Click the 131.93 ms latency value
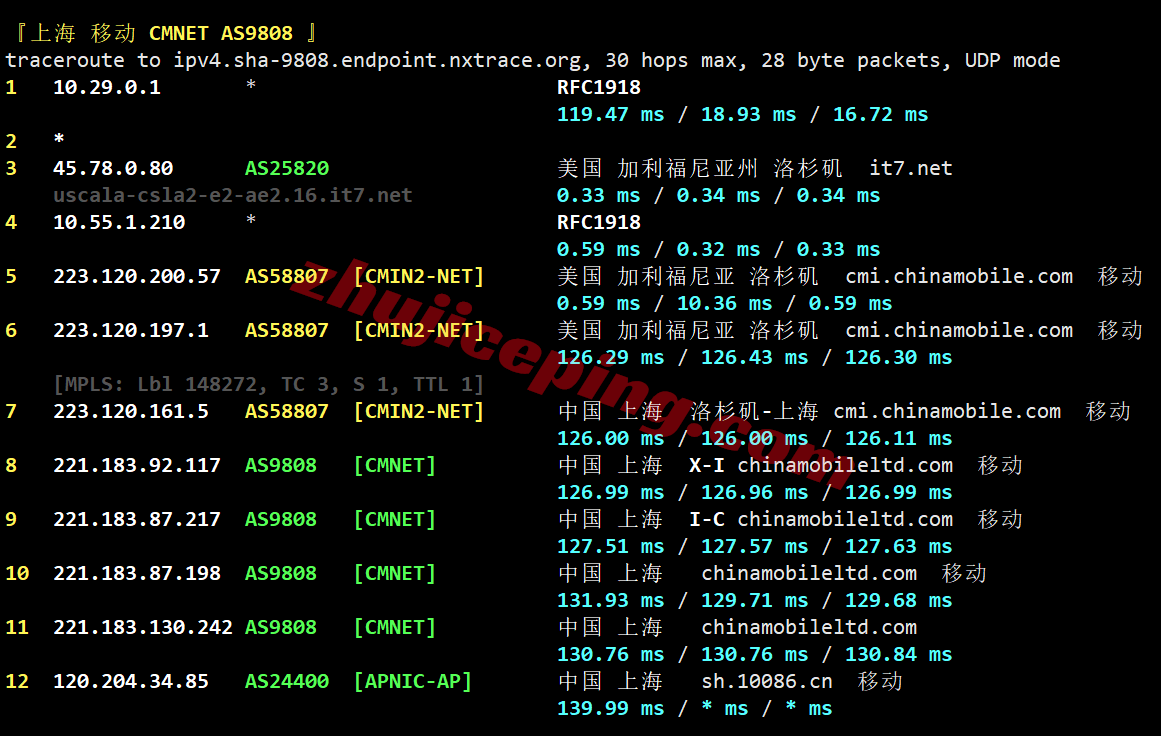1161x736 pixels. pyautogui.click(x=610, y=600)
